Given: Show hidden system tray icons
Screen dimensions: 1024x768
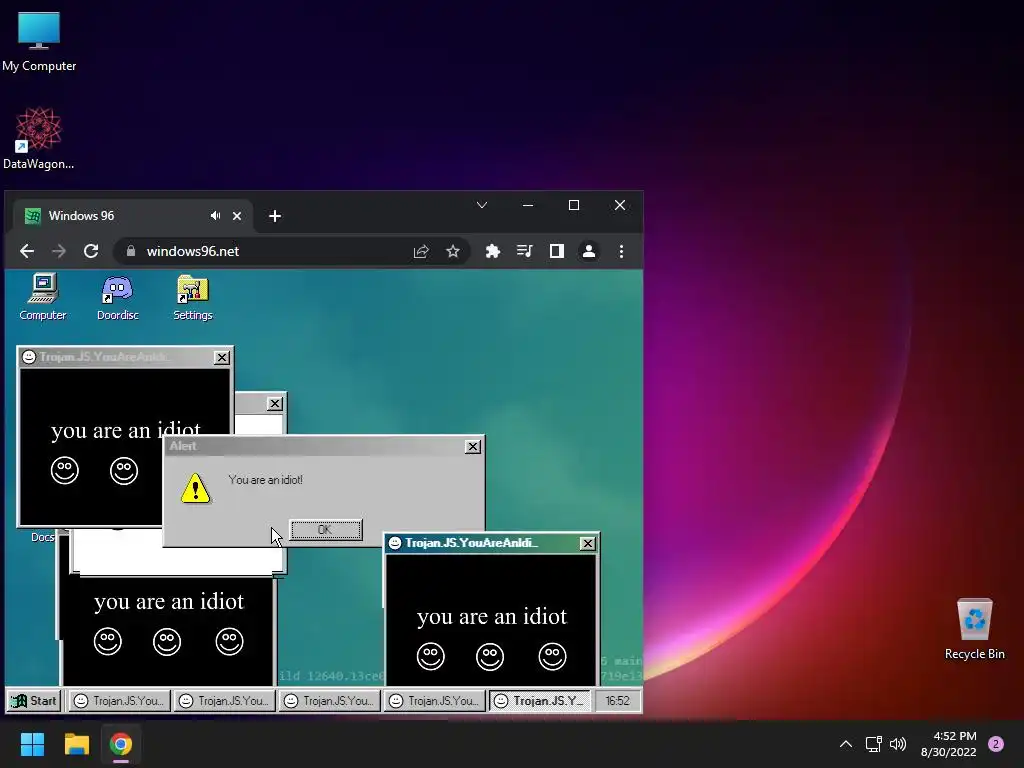Looking at the screenshot, I should (x=846, y=744).
